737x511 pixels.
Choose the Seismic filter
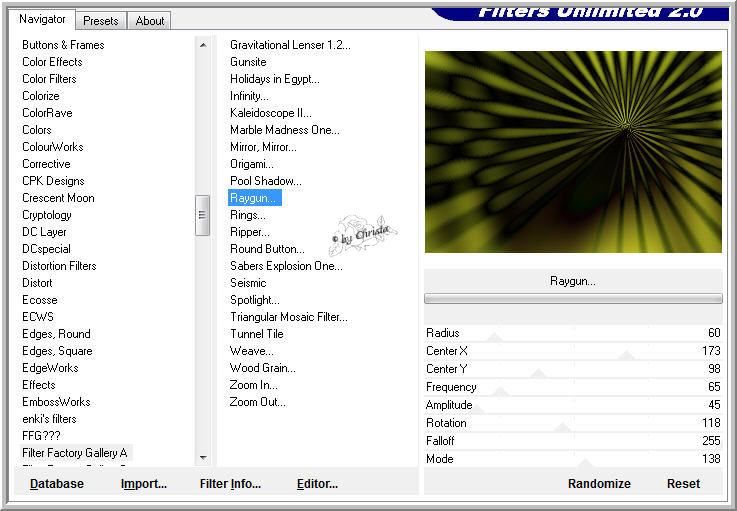[x=248, y=283]
